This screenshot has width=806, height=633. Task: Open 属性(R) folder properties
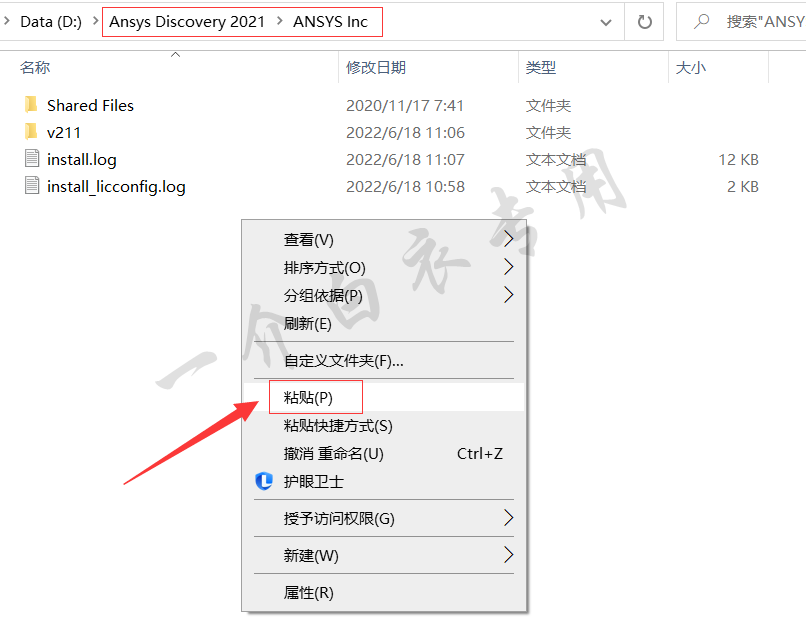pyautogui.click(x=383, y=592)
